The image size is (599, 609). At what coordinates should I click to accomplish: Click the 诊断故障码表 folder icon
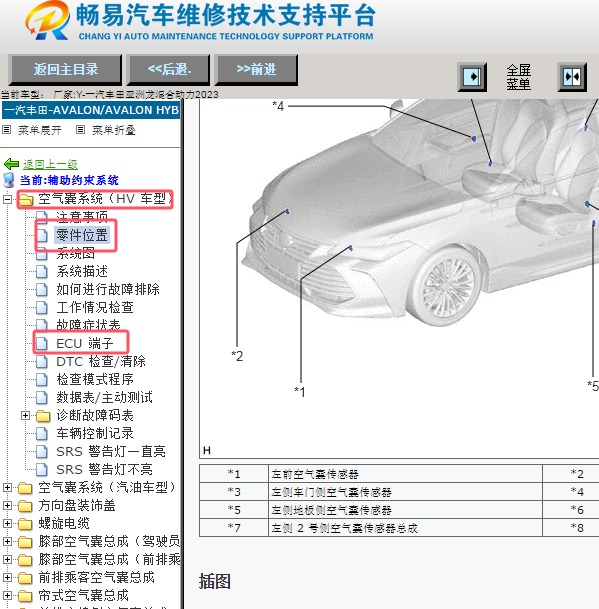tap(43, 416)
